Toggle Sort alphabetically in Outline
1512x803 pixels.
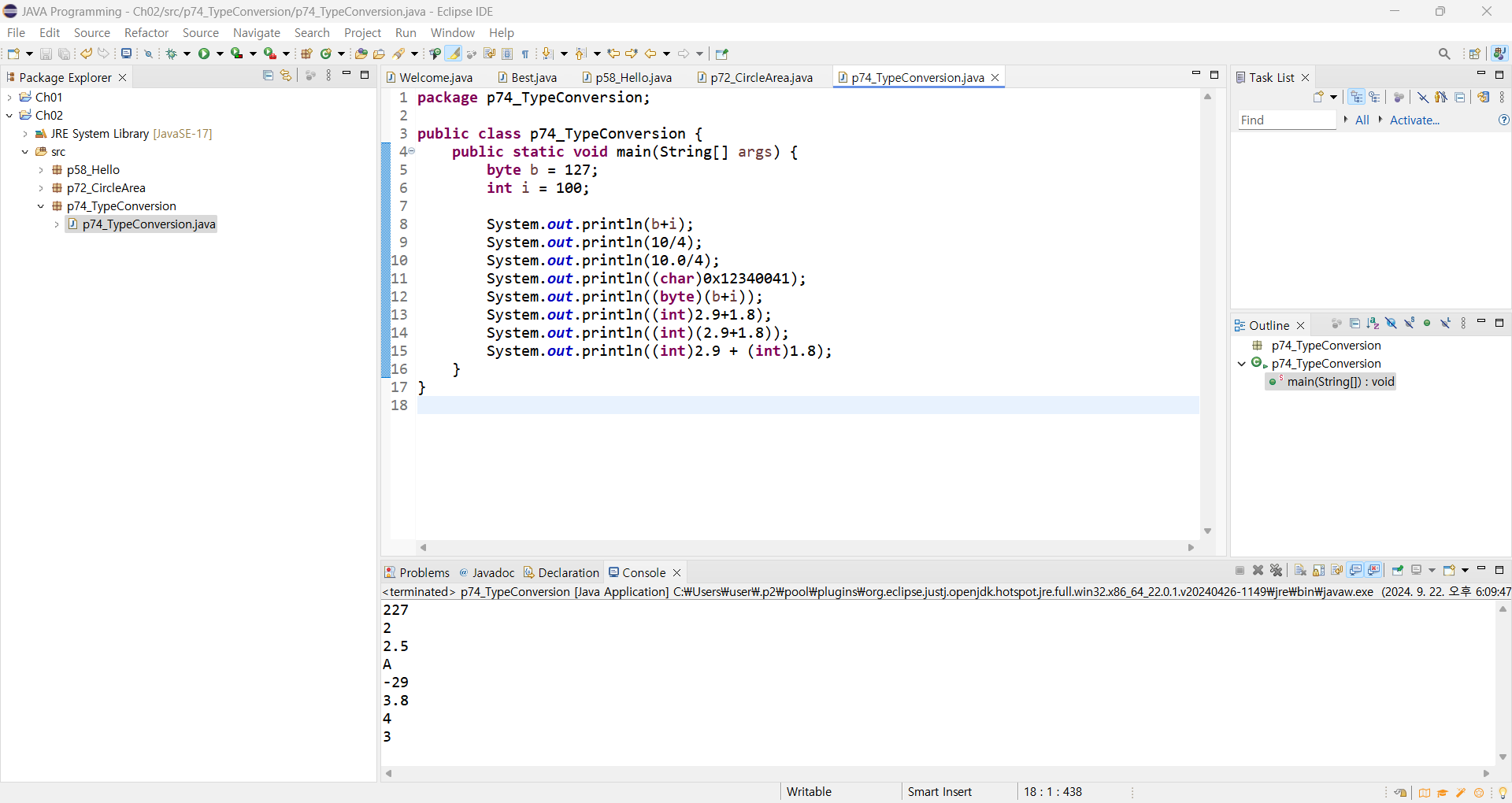pos(1373,324)
